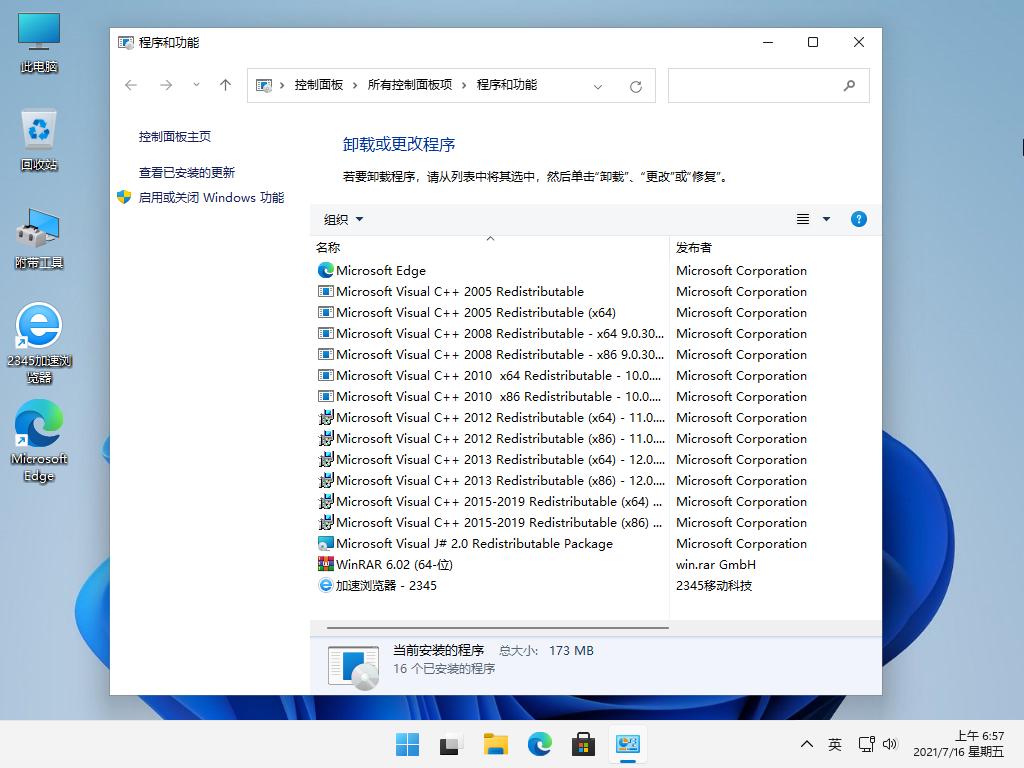
Task: Click Control Panel taskbar icon
Action: click(x=628, y=744)
